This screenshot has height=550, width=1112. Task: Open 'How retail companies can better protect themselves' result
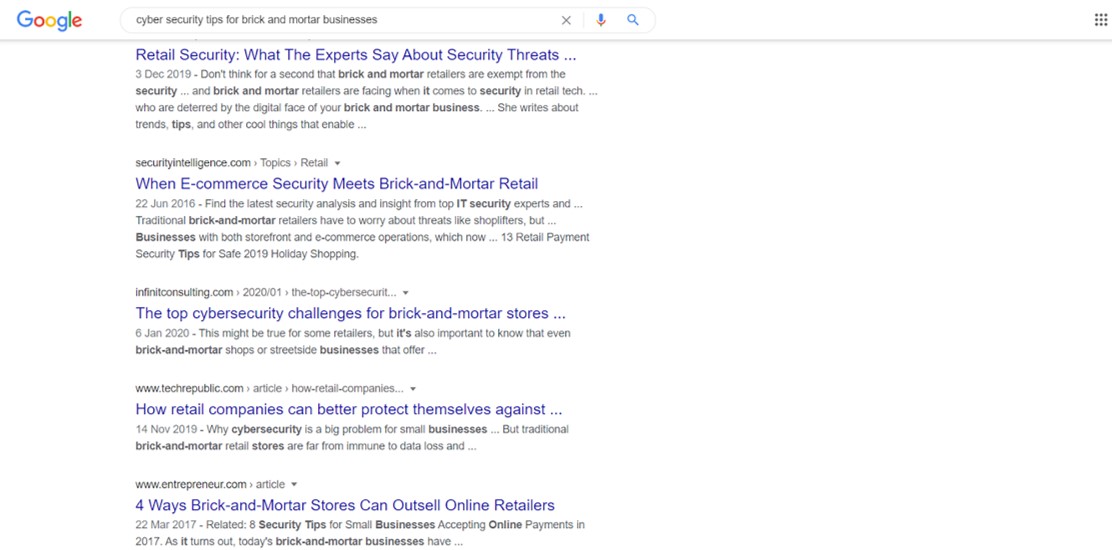click(349, 409)
